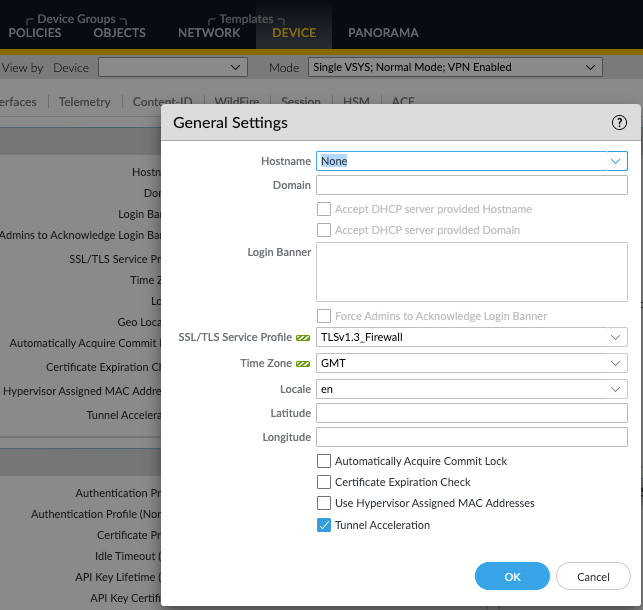
Task: Click the help question mark icon
Action: pos(619,123)
